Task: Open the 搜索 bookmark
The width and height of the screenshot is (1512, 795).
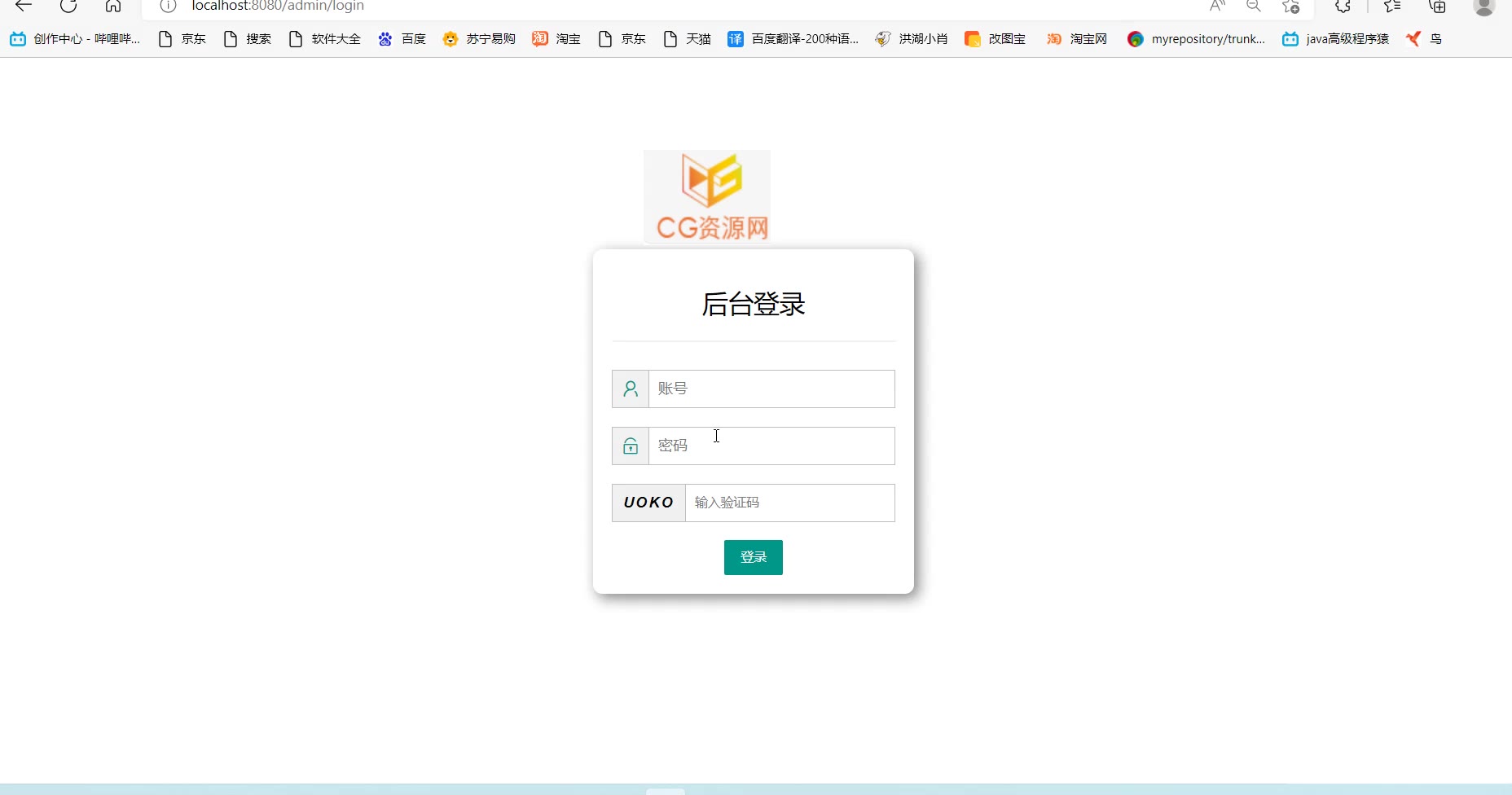Action: tap(248, 39)
